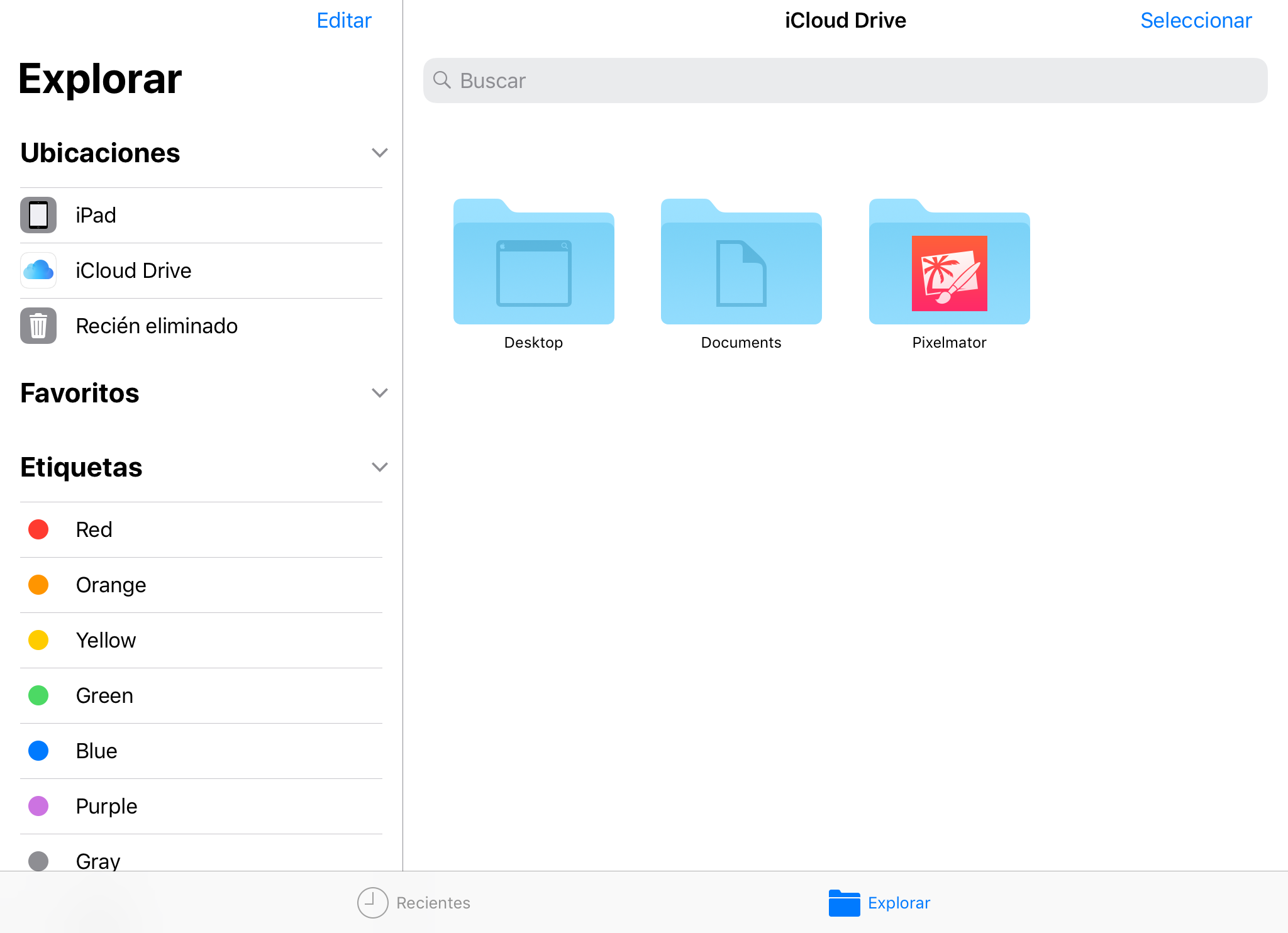Click the Desktop folder name

point(533,343)
